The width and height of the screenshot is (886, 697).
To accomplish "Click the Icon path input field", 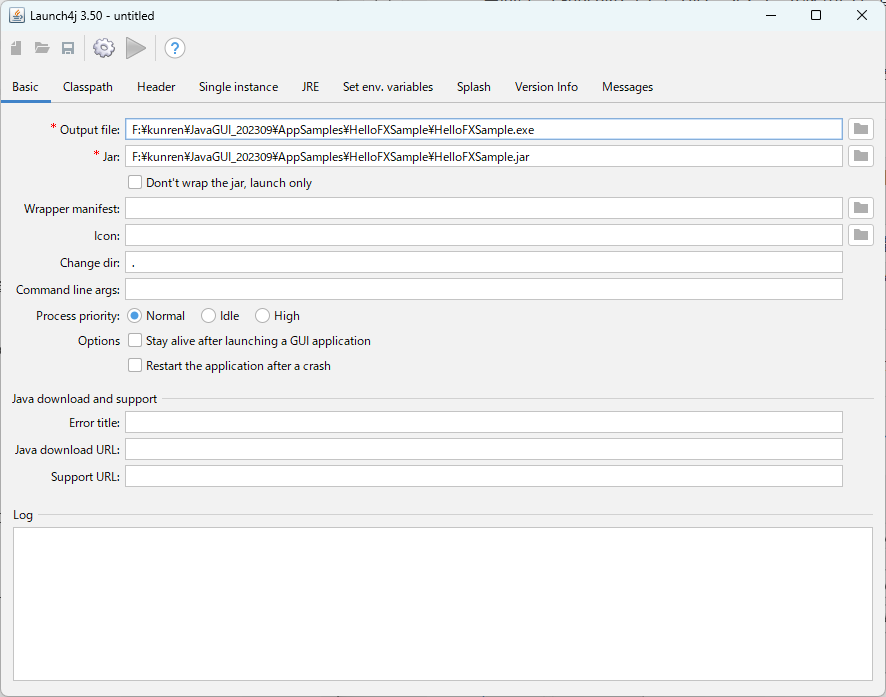I will tap(484, 235).
